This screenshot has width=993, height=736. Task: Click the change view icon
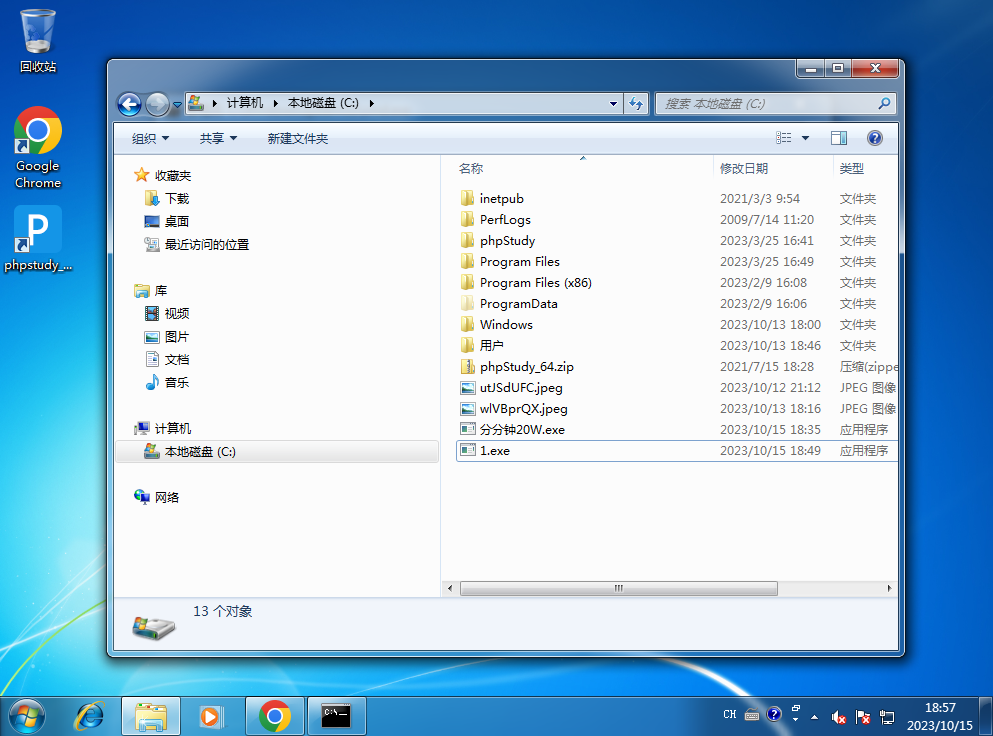pos(784,138)
